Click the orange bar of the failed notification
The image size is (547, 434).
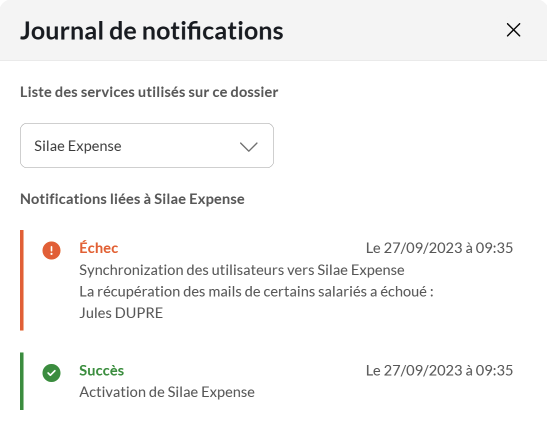coord(22,280)
